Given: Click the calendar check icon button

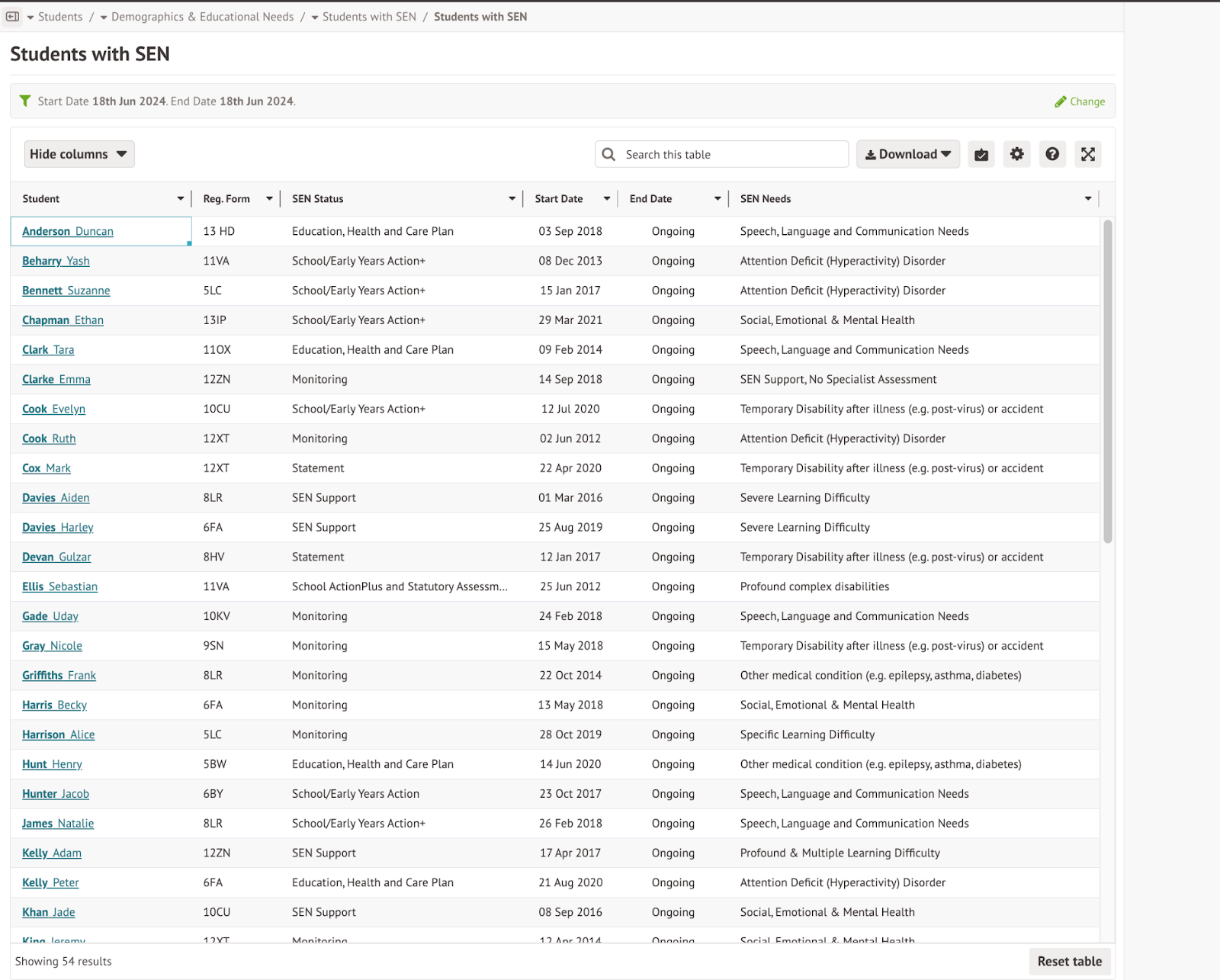Looking at the screenshot, I should click(x=981, y=154).
